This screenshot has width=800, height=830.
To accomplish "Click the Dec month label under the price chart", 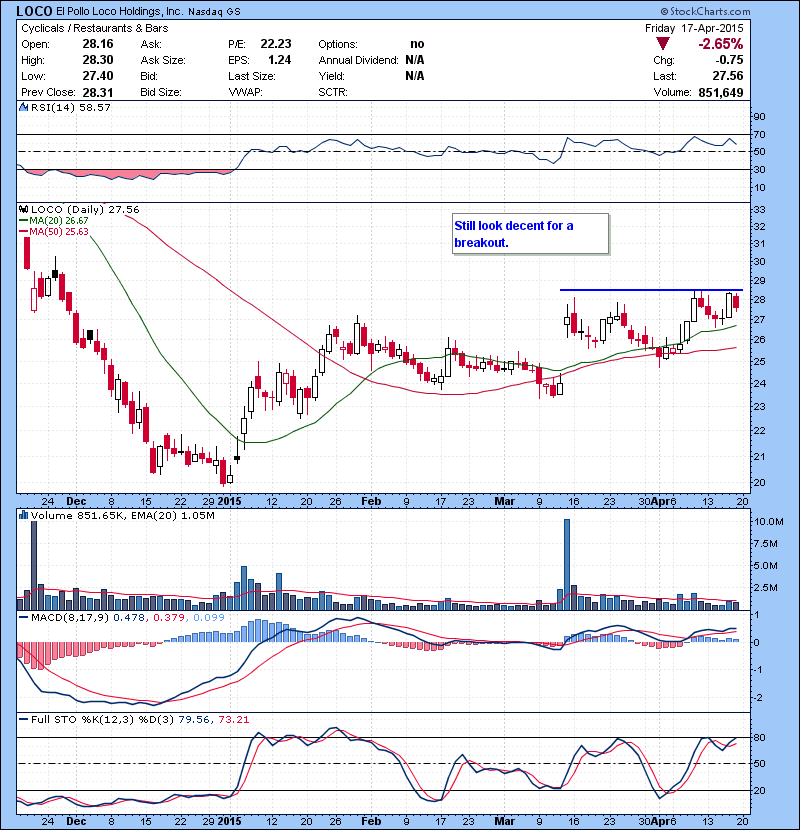I will pos(76,501).
